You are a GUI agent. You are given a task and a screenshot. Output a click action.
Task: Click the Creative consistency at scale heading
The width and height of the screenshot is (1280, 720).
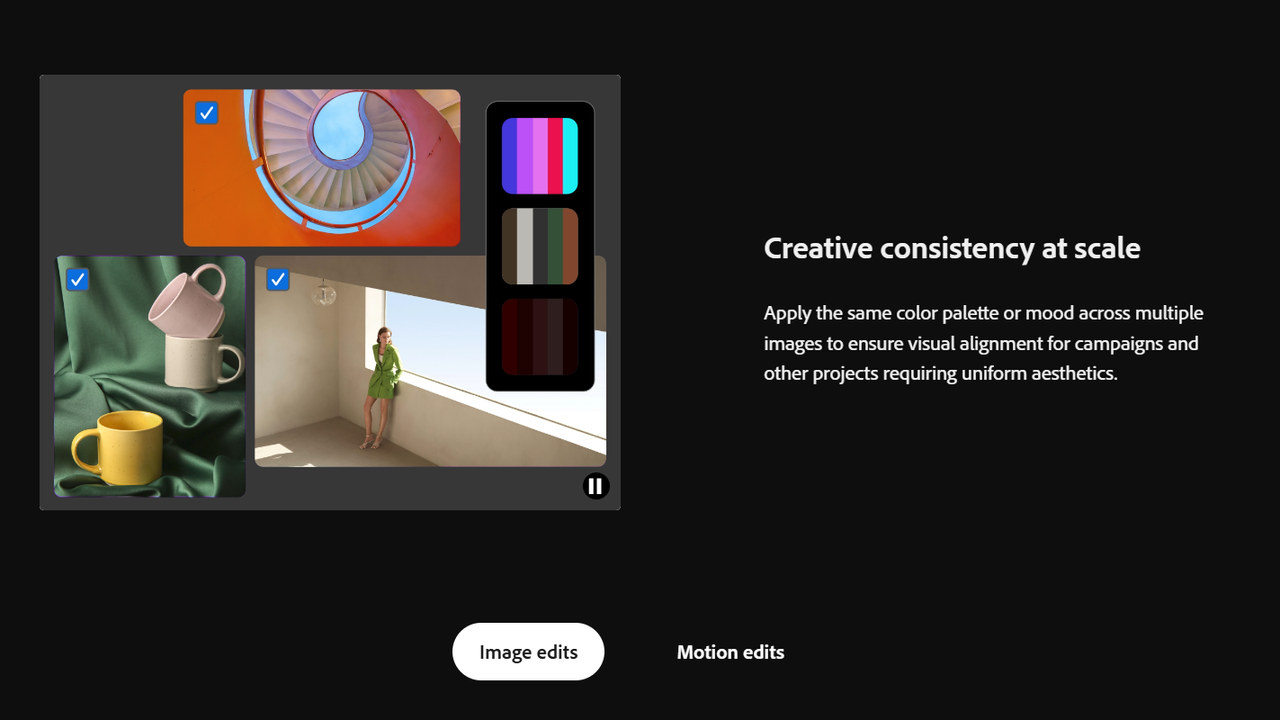(952, 248)
